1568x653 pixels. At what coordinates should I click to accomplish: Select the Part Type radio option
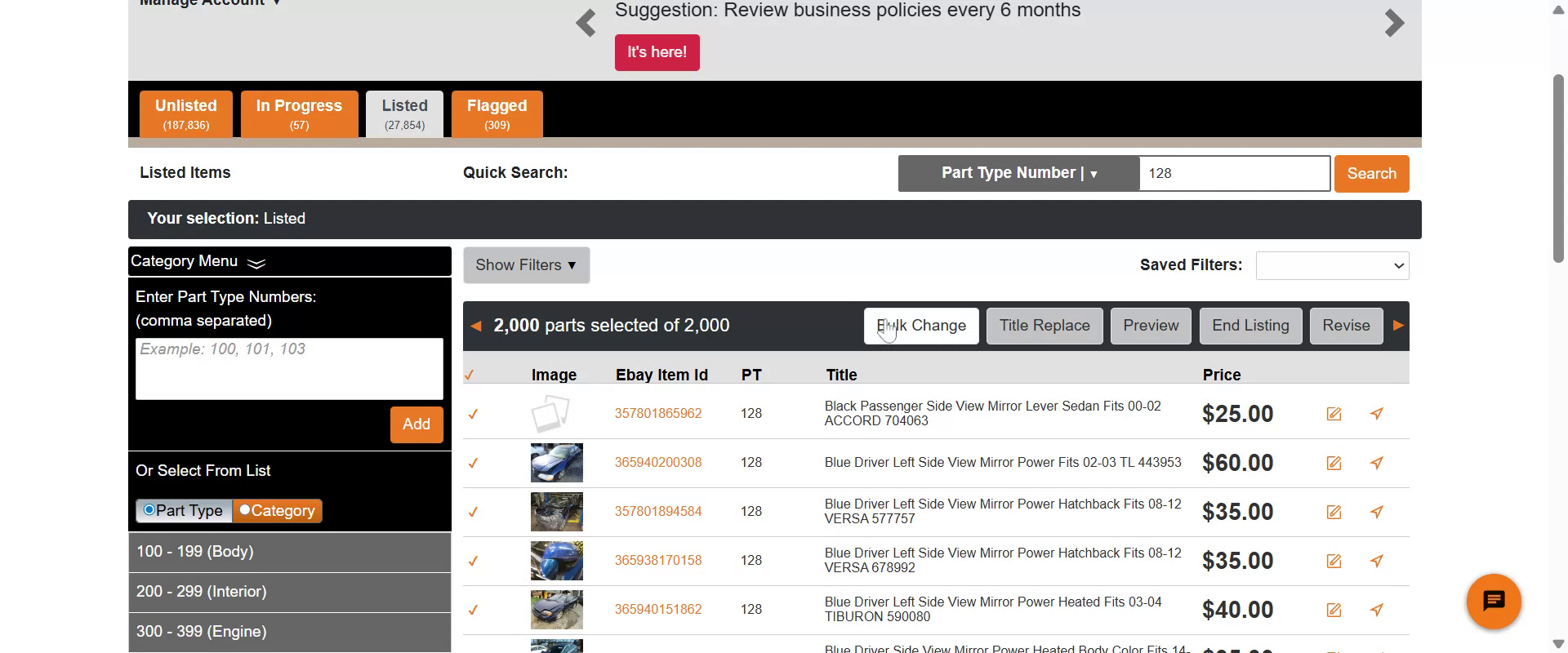point(149,510)
